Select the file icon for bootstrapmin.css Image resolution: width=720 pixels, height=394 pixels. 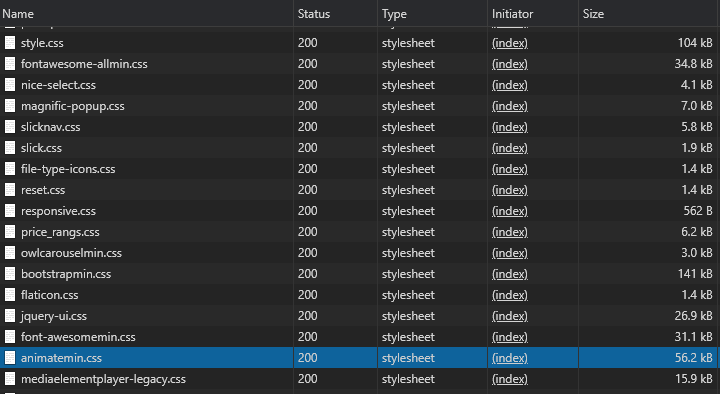(x=10, y=274)
